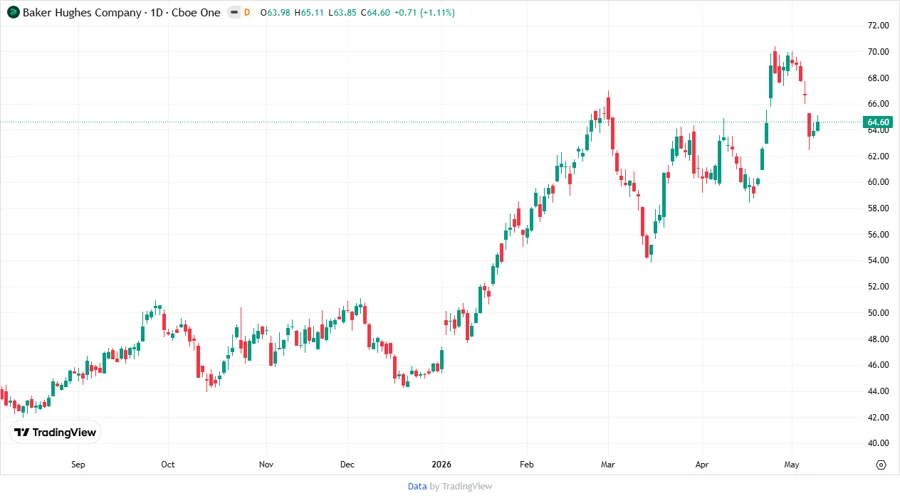The height and width of the screenshot is (498, 900).
Task: Click the 66.00 price axis label
Action: [878, 104]
